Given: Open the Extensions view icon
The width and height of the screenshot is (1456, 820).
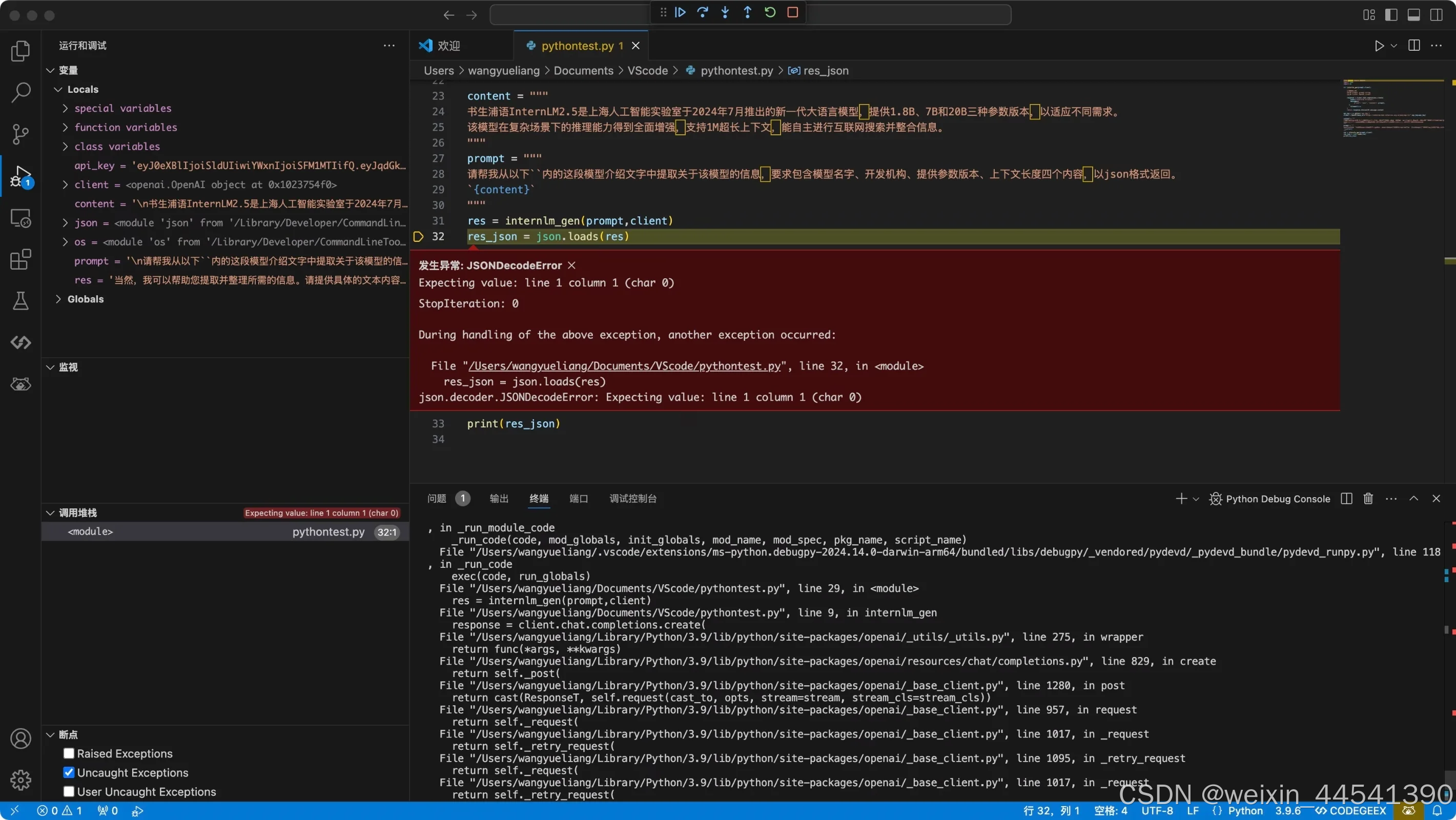Looking at the screenshot, I should point(20,259).
